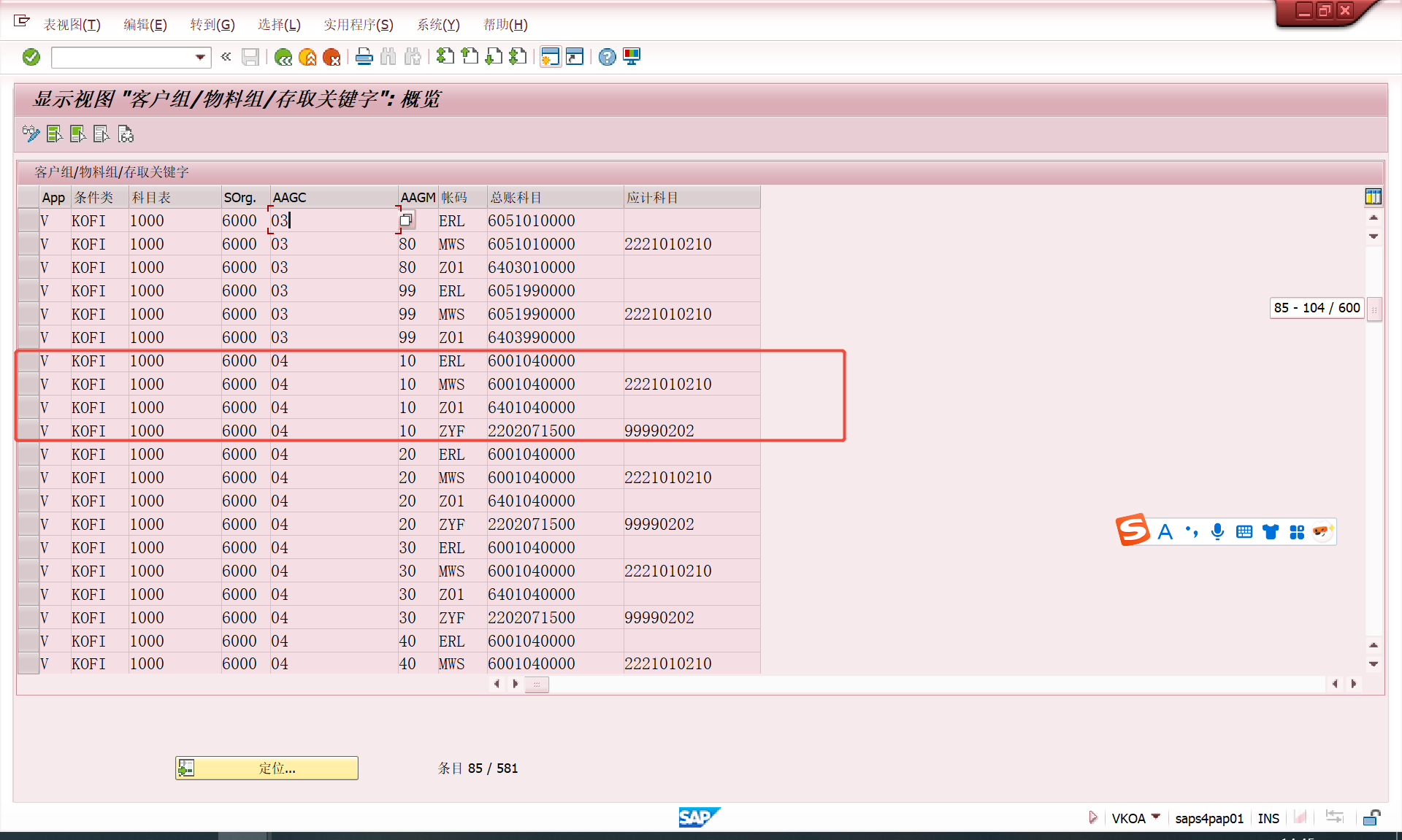
Task: Select the last row AAGM 40 MWS
Action: [x=28, y=664]
